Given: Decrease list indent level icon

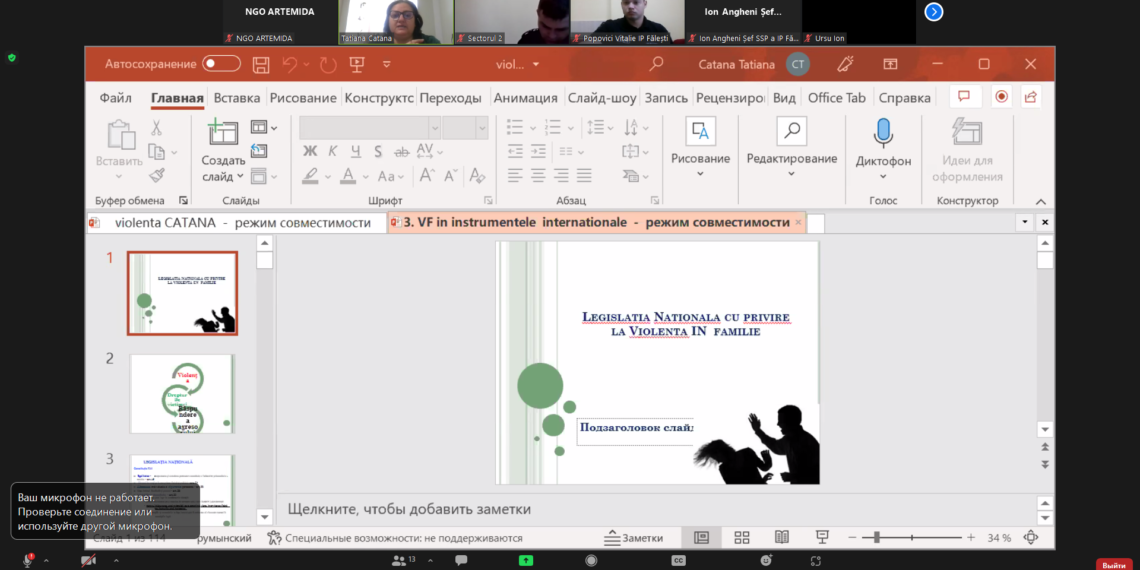Looking at the screenshot, I should tap(515, 151).
